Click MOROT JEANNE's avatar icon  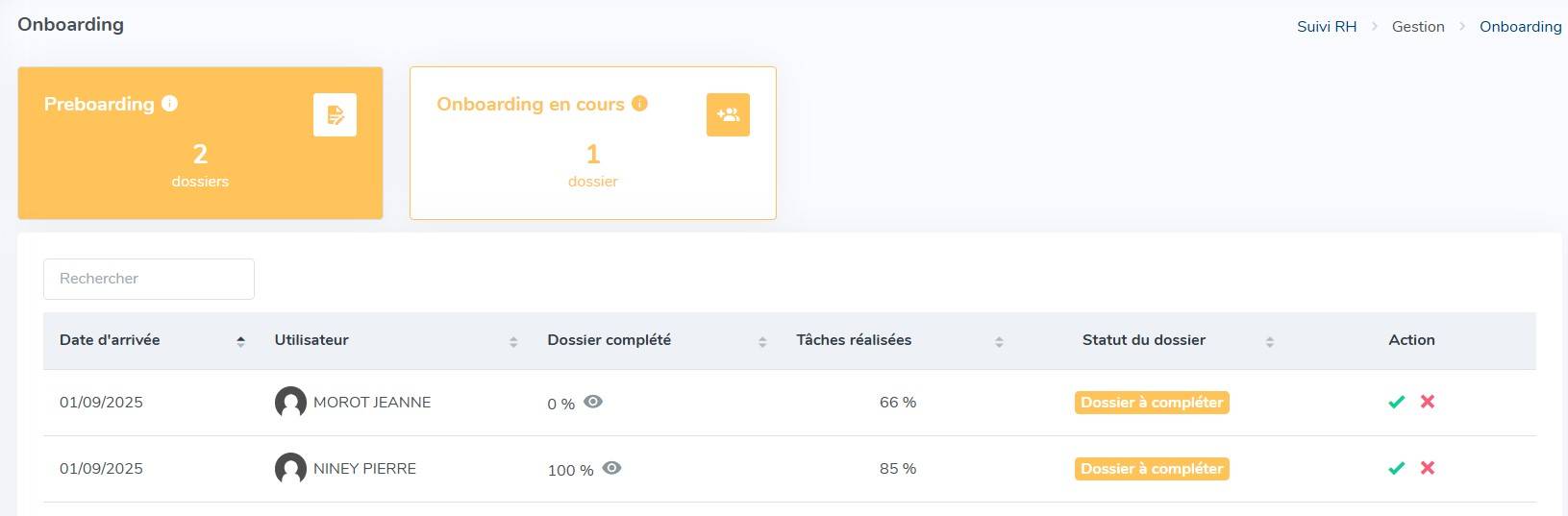pos(290,403)
